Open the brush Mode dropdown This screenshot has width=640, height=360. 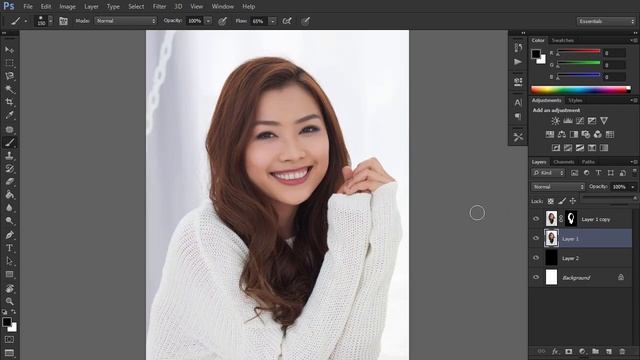point(126,21)
